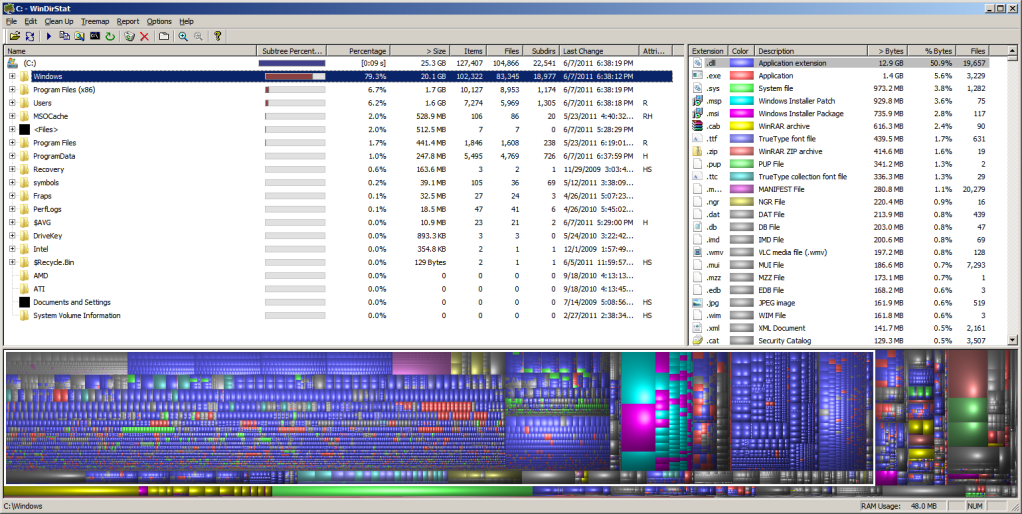Screen dimensions: 1022x514
Task: Click the 20.1 GB size for Windows
Action: (x=433, y=76)
